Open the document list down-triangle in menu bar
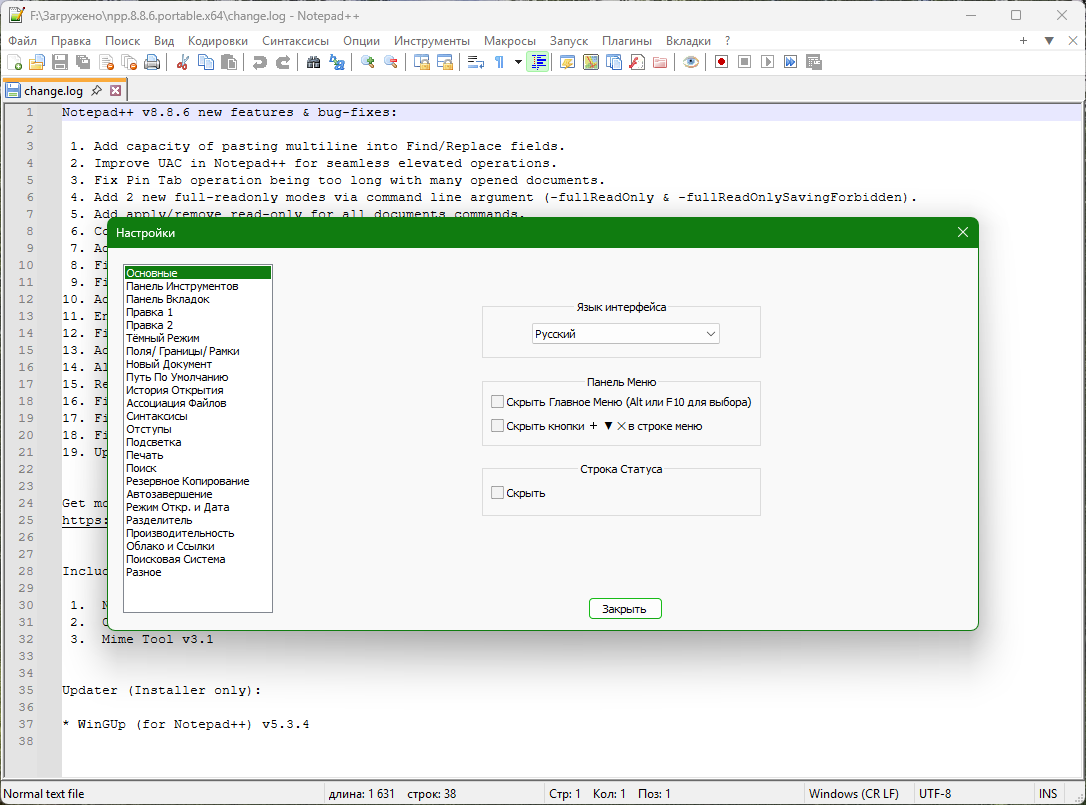This screenshot has height=805, width=1086. tap(1049, 41)
